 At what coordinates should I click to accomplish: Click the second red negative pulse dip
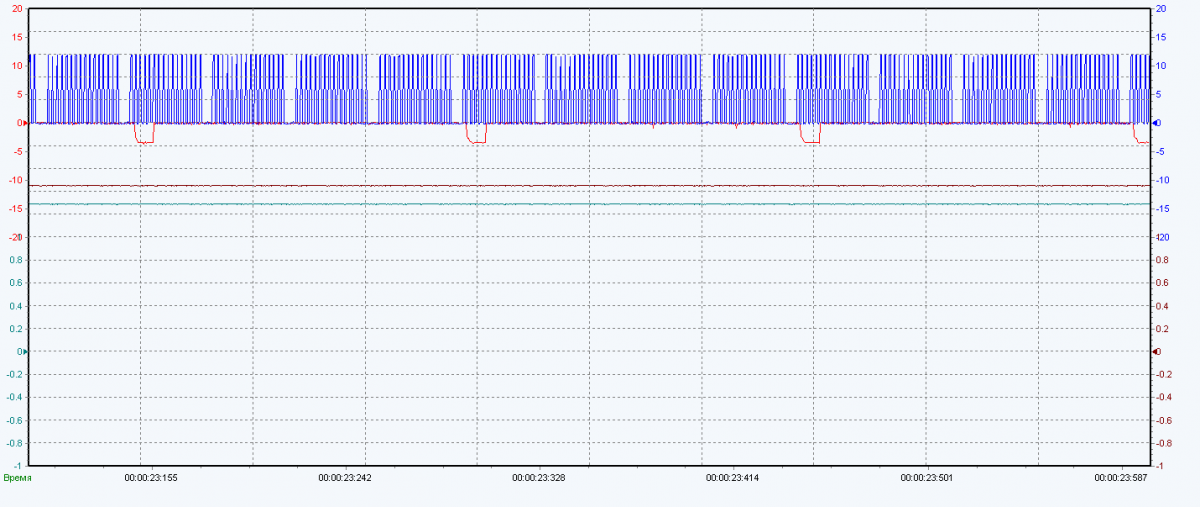476,141
